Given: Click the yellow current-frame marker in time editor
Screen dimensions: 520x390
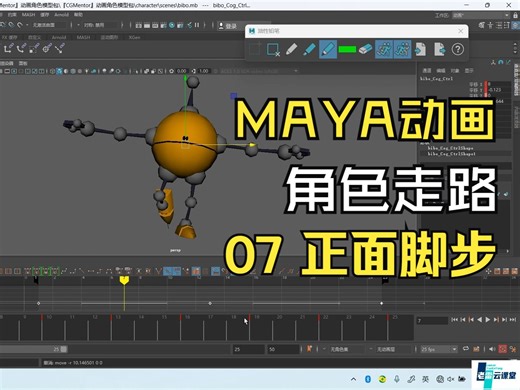Looking at the screenshot, I should click(x=124, y=280).
